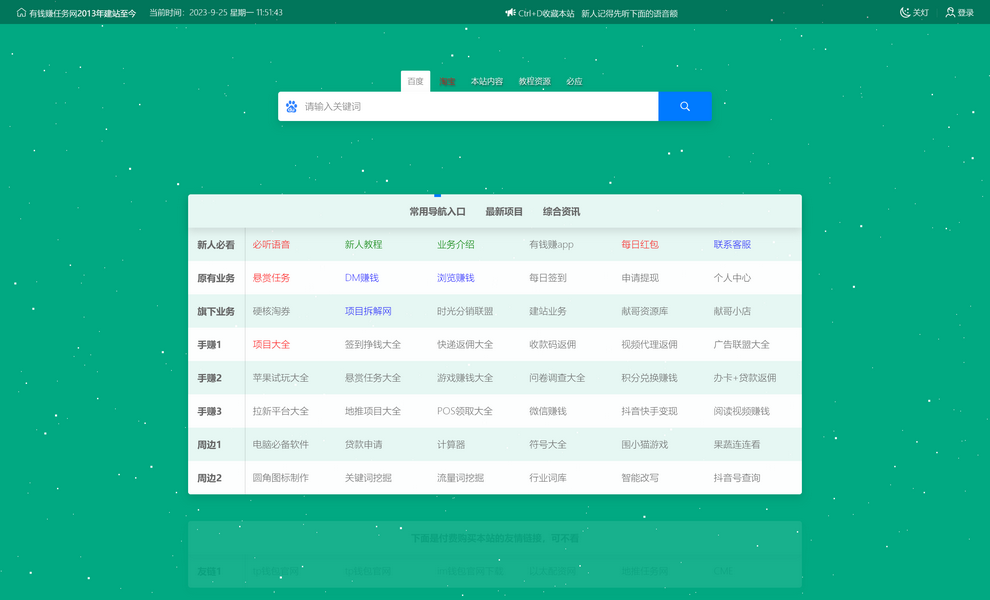Image resolution: width=990 pixels, height=600 pixels.
Task: Switch to the 淘宝 search tab
Action: pos(447,82)
